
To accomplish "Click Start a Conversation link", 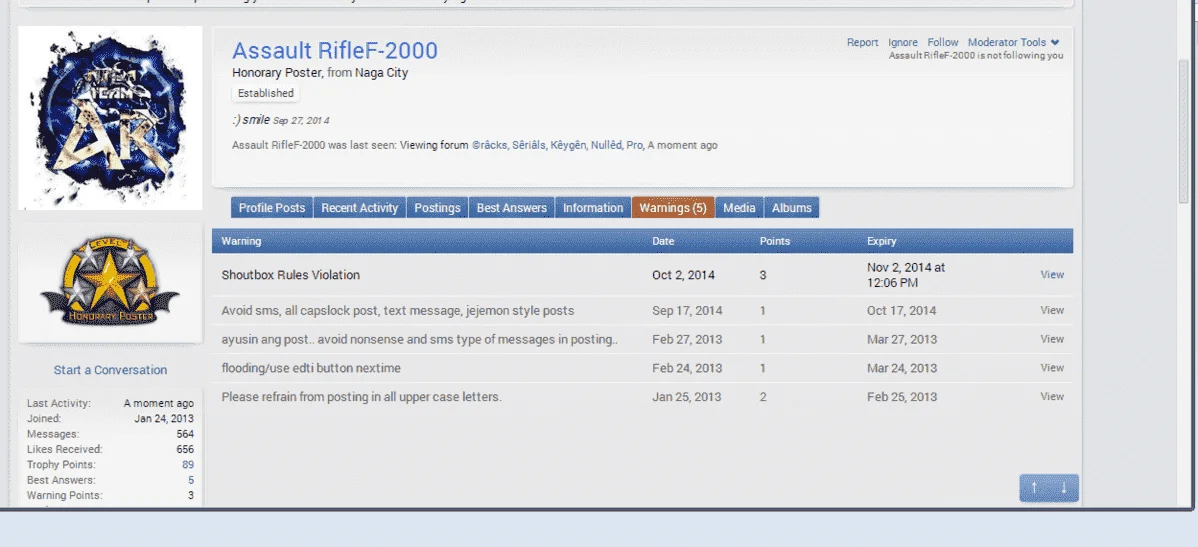I will (110, 370).
